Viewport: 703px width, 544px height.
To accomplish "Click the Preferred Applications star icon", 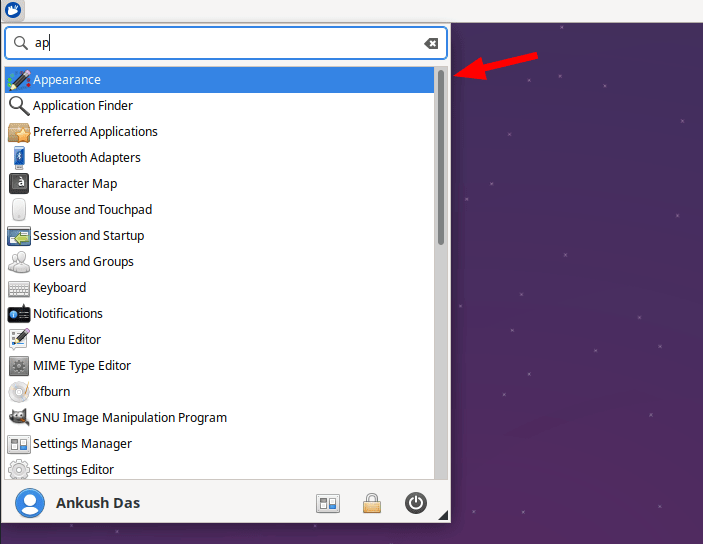I will (18, 132).
